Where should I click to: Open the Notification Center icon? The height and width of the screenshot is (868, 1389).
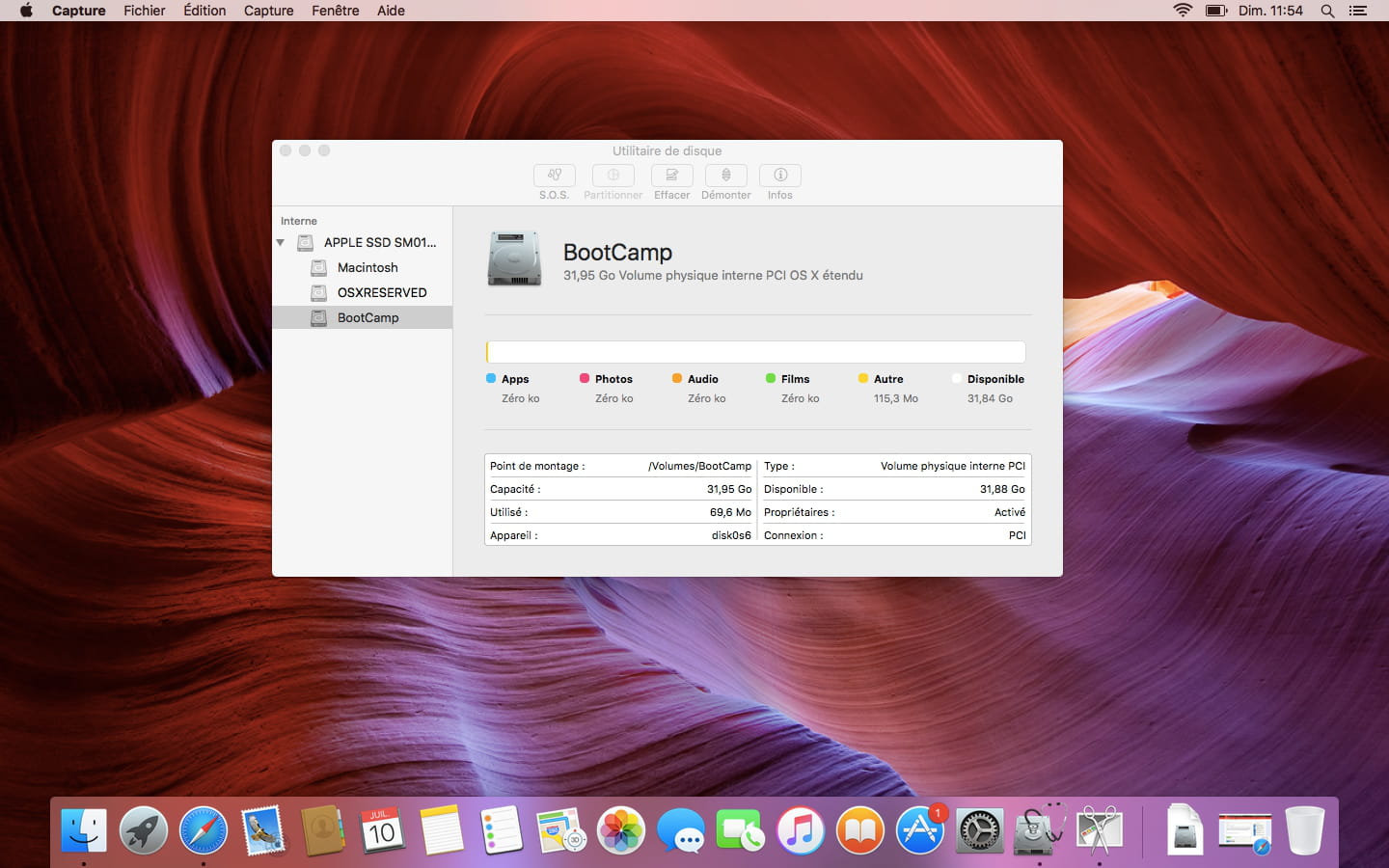(1358, 11)
